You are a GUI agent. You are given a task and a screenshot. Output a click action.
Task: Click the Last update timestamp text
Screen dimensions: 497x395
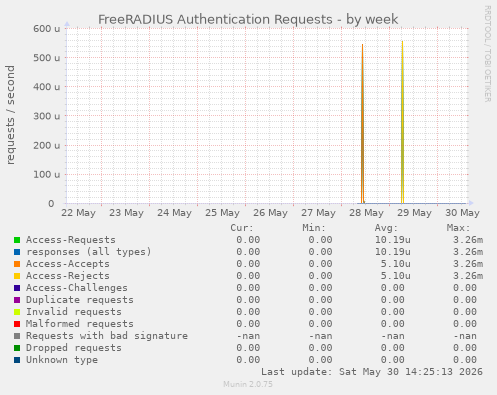click(372, 372)
